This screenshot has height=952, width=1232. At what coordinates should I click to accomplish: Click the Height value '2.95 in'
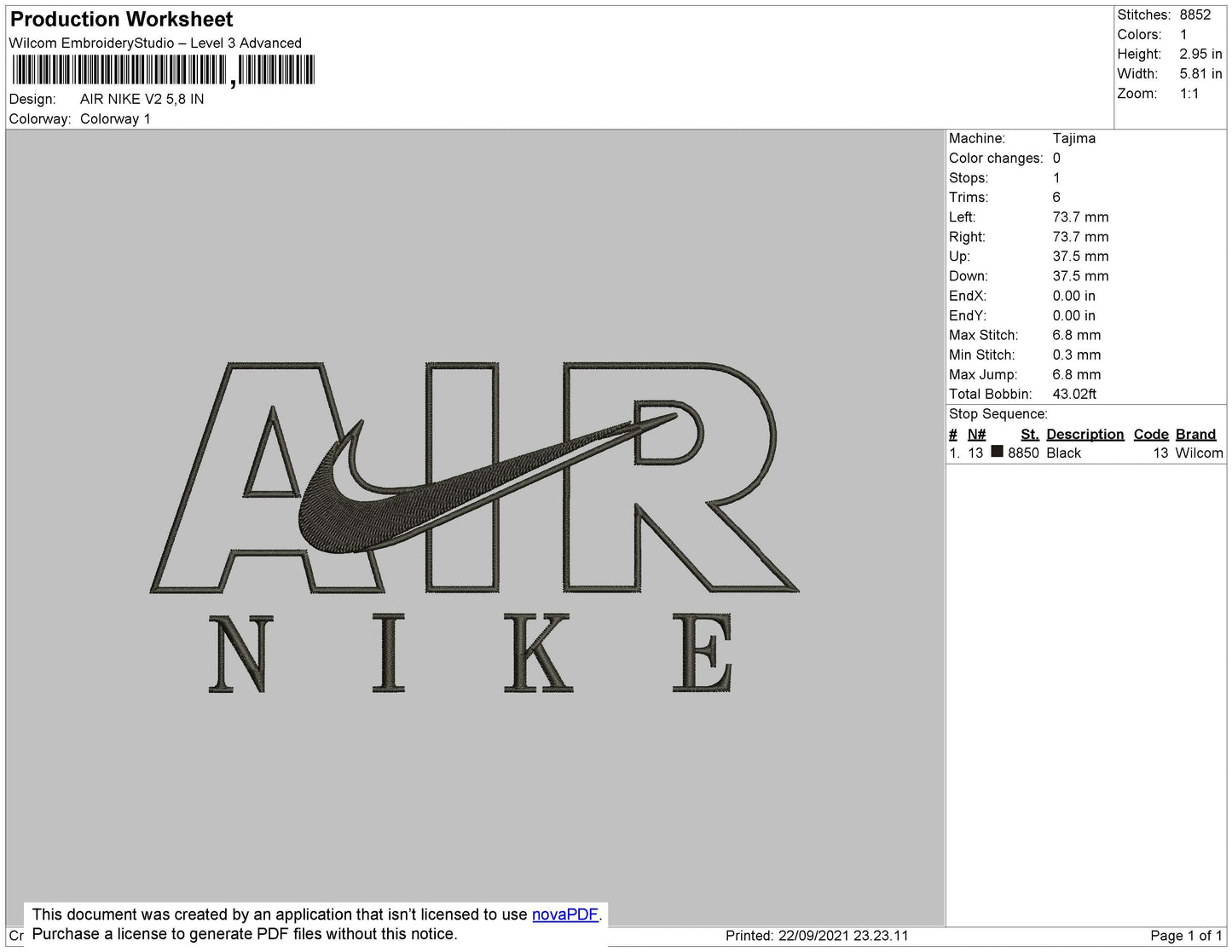1200,54
